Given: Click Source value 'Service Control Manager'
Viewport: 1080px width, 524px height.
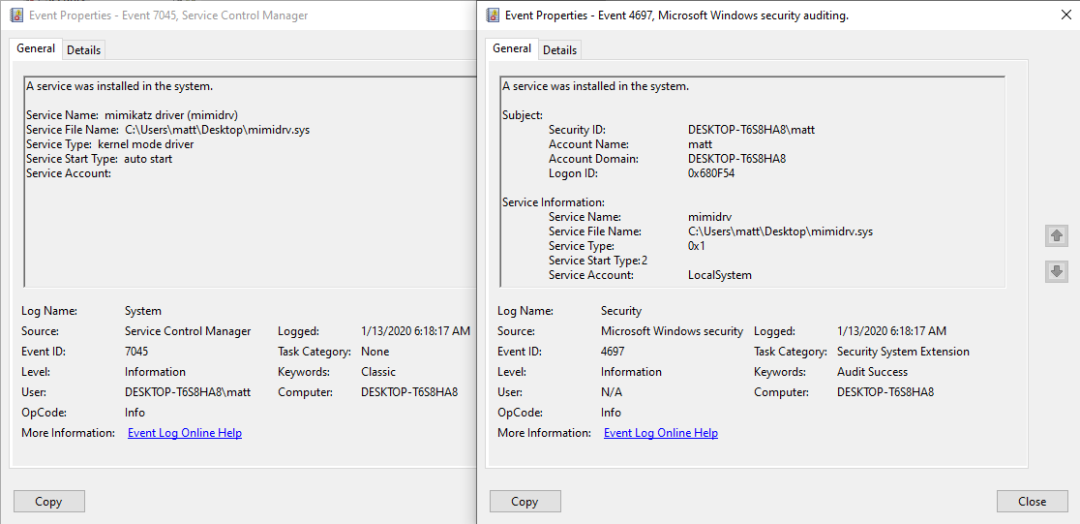Looking at the screenshot, I should point(187,331).
